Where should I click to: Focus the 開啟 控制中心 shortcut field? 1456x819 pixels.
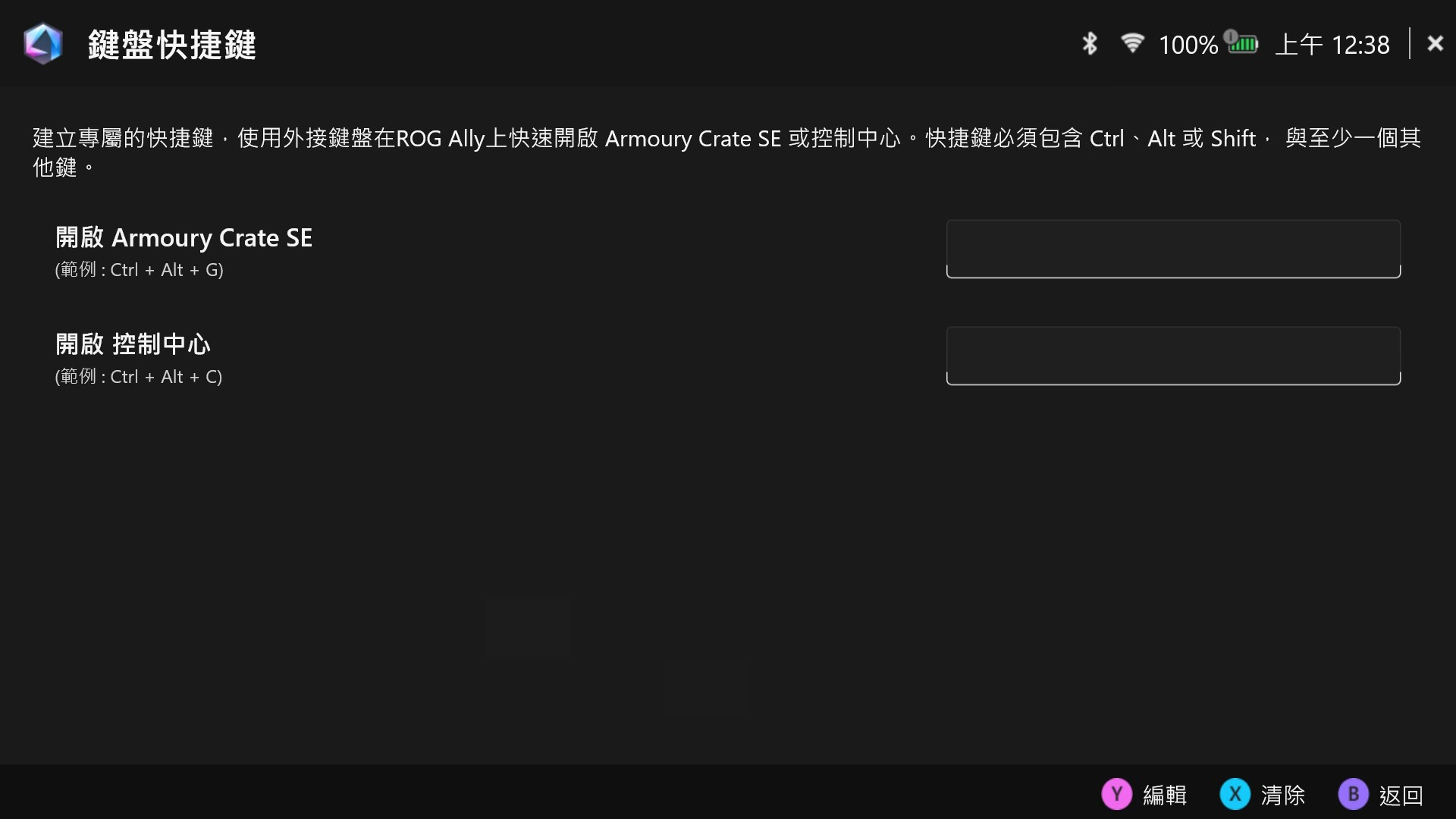pyautogui.click(x=1173, y=356)
